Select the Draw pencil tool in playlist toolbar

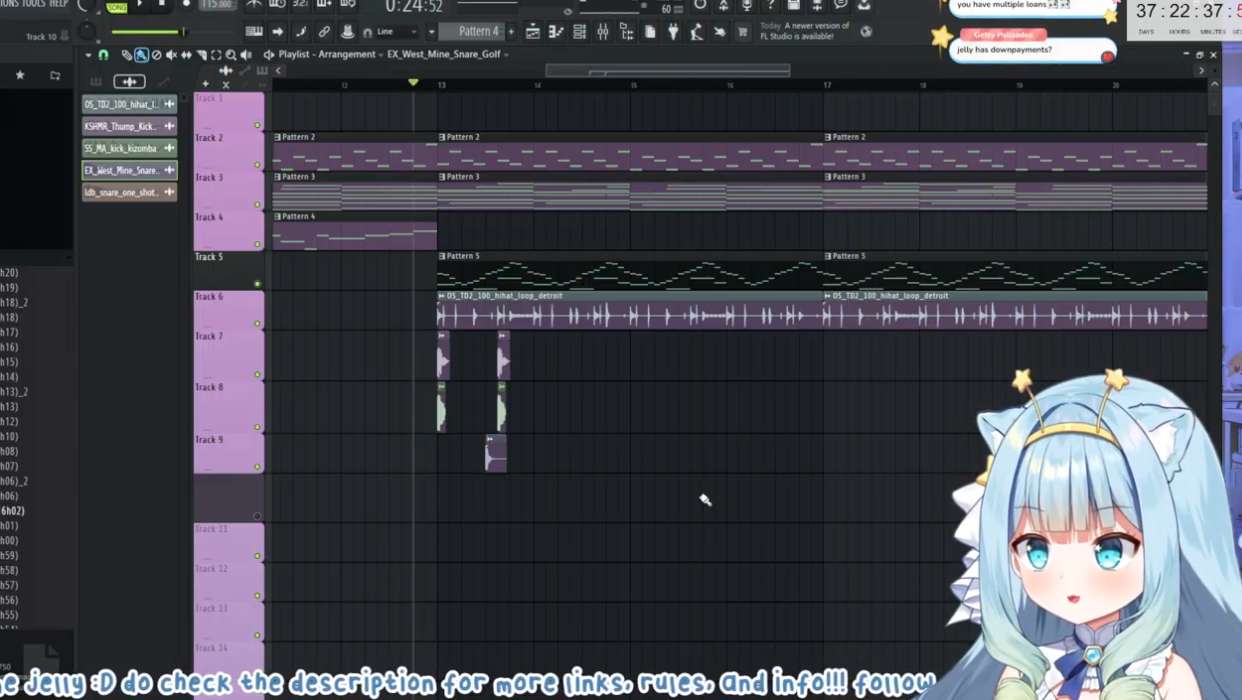pos(126,55)
